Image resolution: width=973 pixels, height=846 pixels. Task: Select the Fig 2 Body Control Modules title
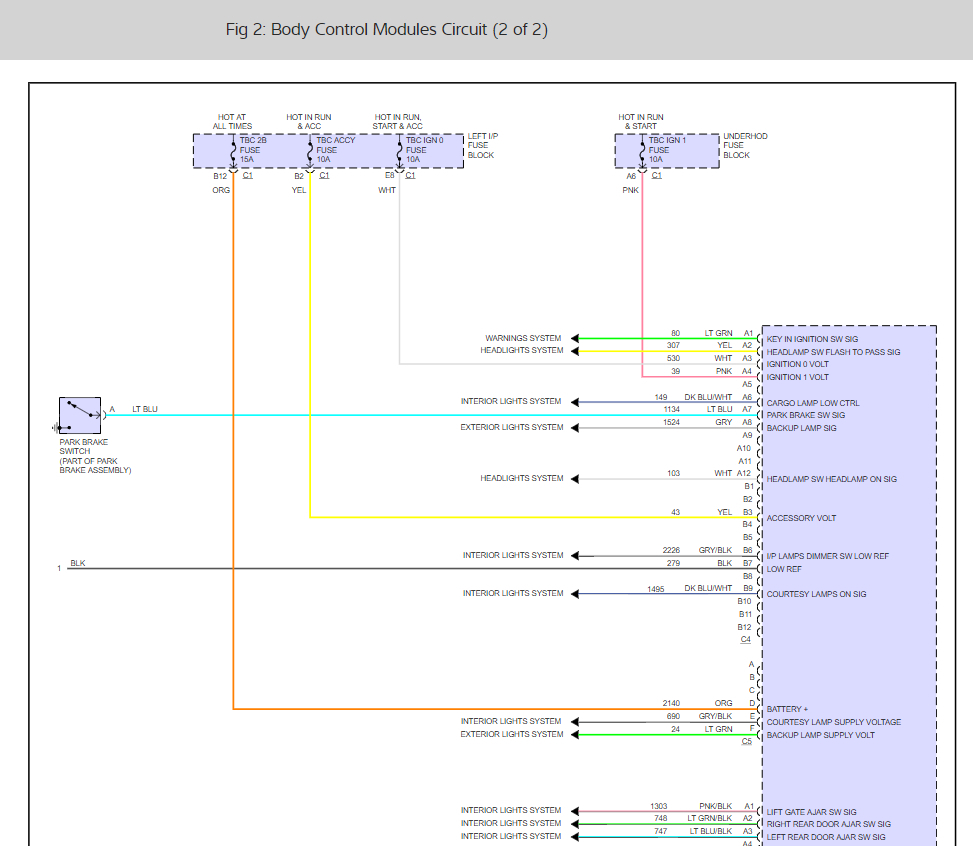pyautogui.click(x=387, y=30)
